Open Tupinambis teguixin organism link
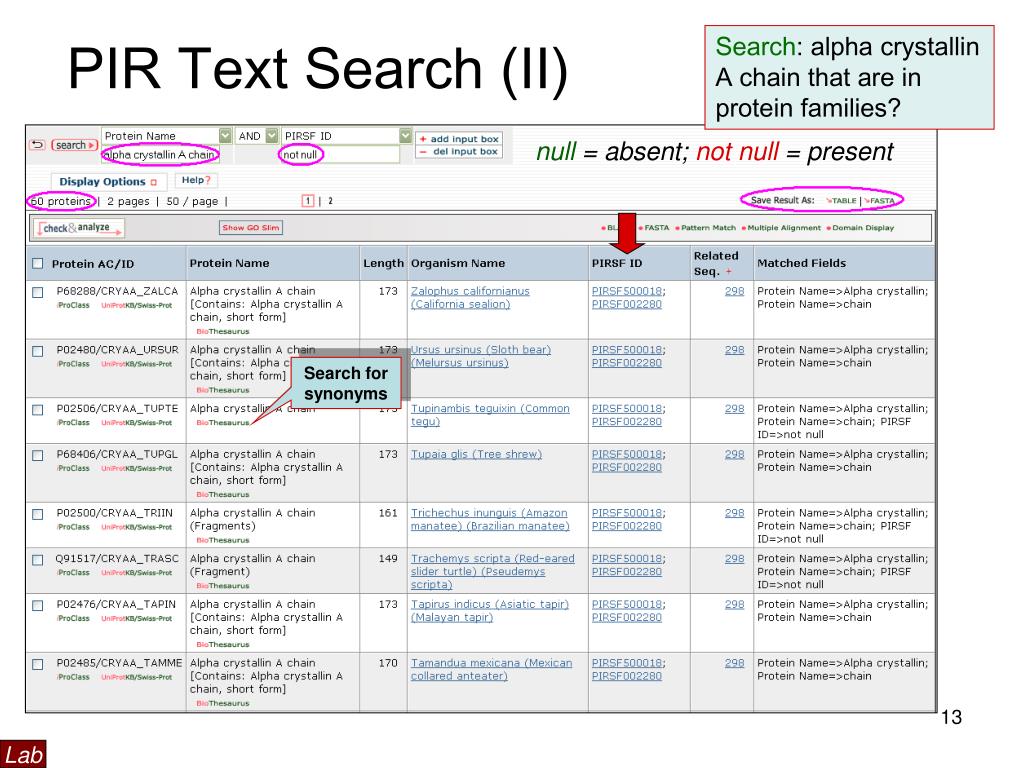 point(490,415)
